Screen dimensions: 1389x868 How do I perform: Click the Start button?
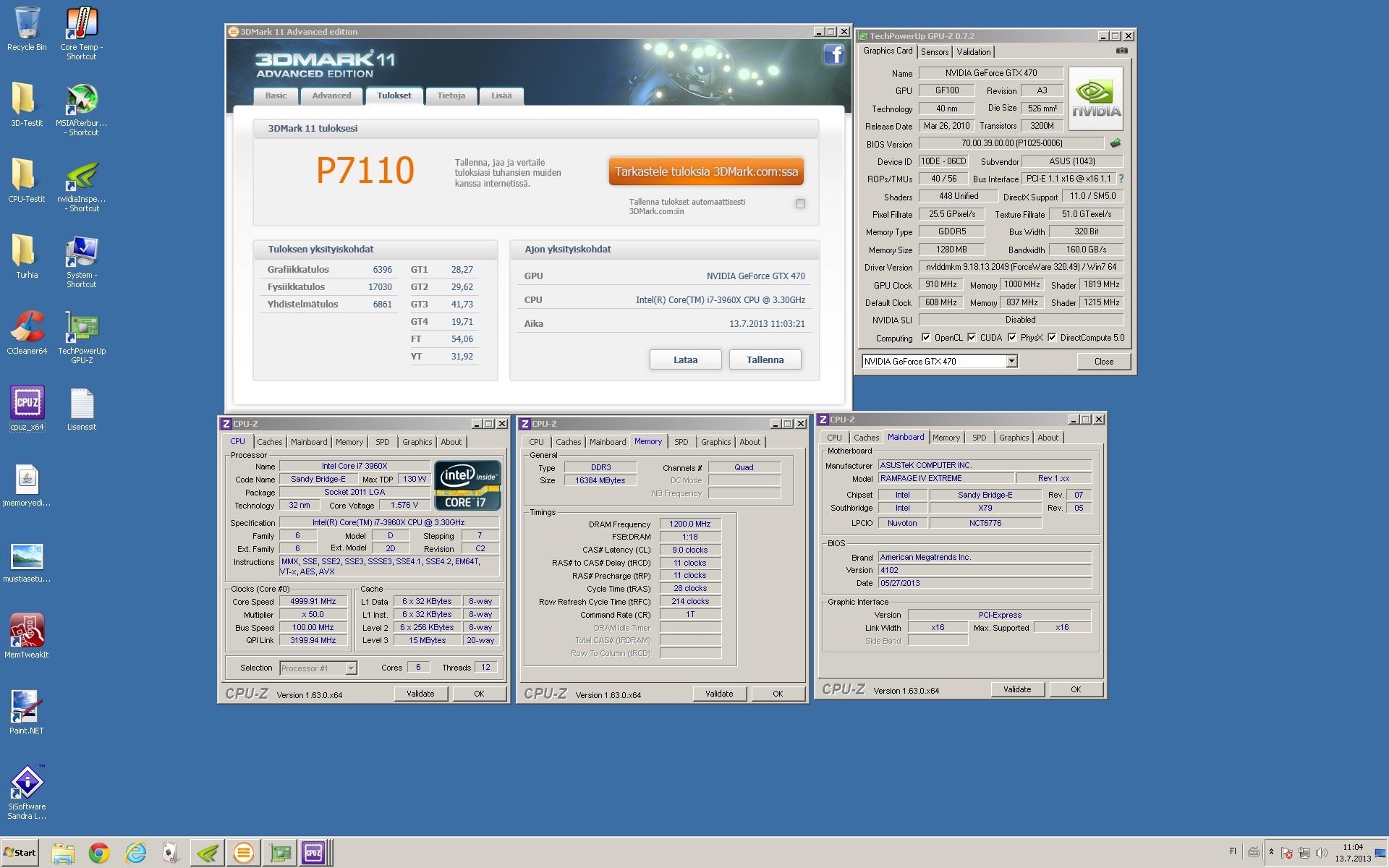click(20, 853)
